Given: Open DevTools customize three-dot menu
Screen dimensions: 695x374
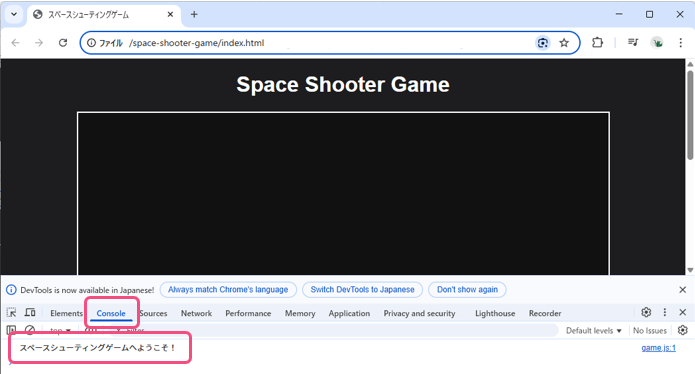Looking at the screenshot, I should point(664,312).
